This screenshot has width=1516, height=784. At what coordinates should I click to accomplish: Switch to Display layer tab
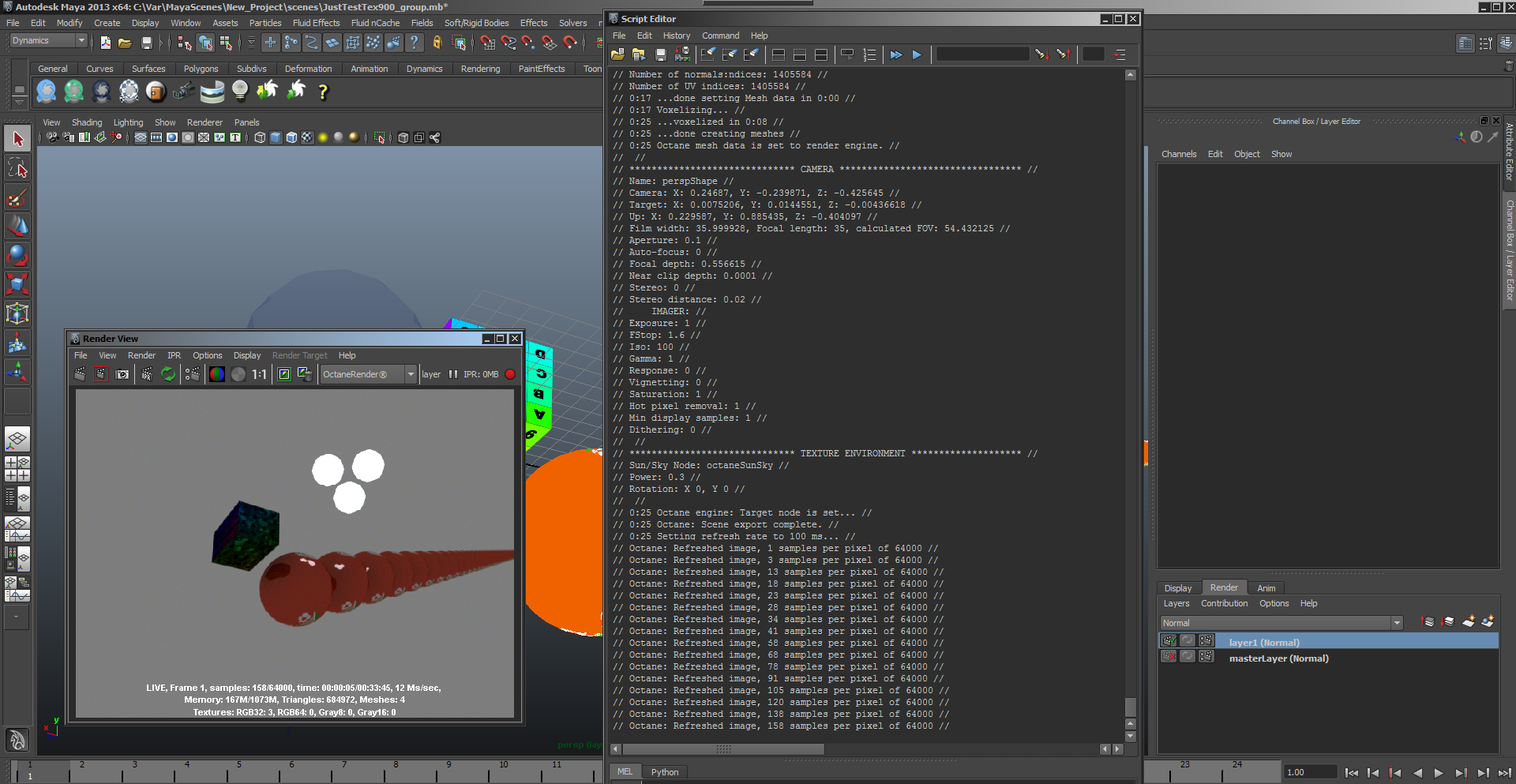point(1178,588)
